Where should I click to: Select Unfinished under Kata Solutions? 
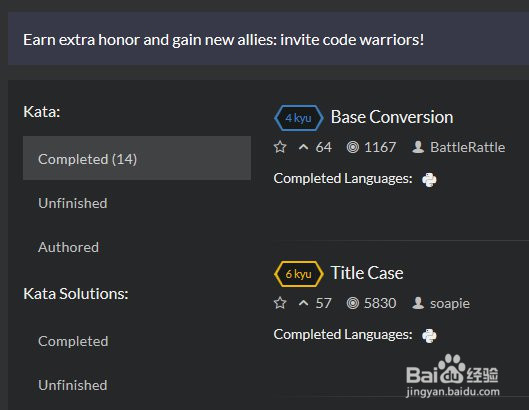[x=73, y=385]
